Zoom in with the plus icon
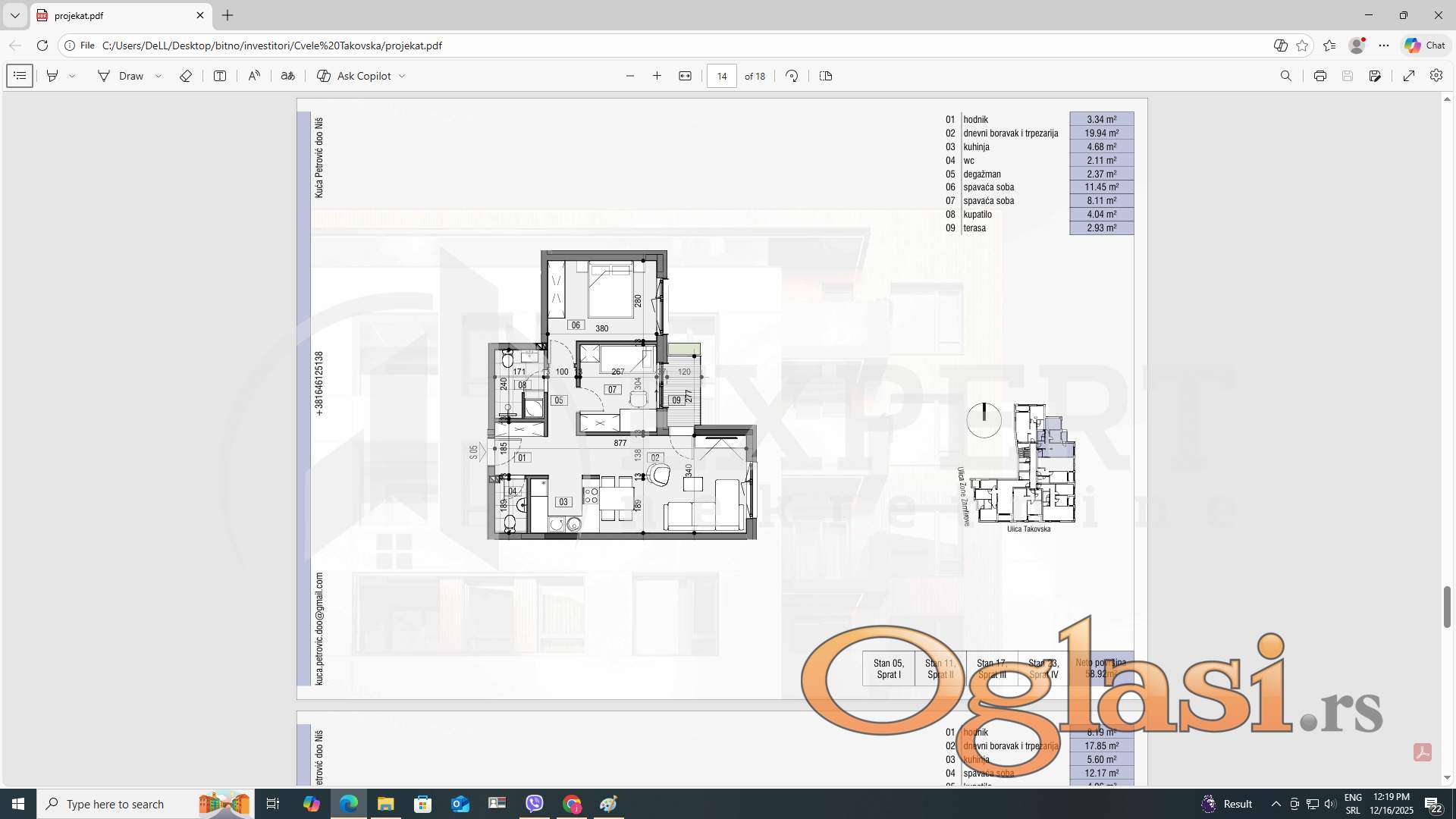Image resolution: width=1456 pixels, height=819 pixels. [x=657, y=76]
